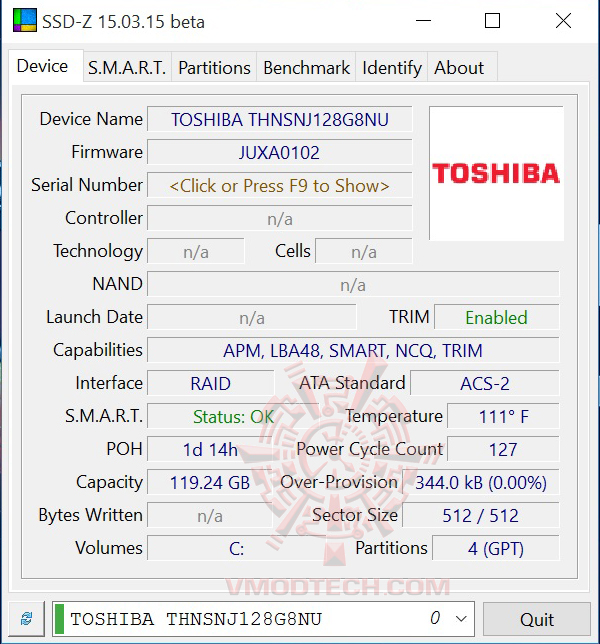Click the refresh devices icon button
Viewport: 600px width, 644px height.
26,618
